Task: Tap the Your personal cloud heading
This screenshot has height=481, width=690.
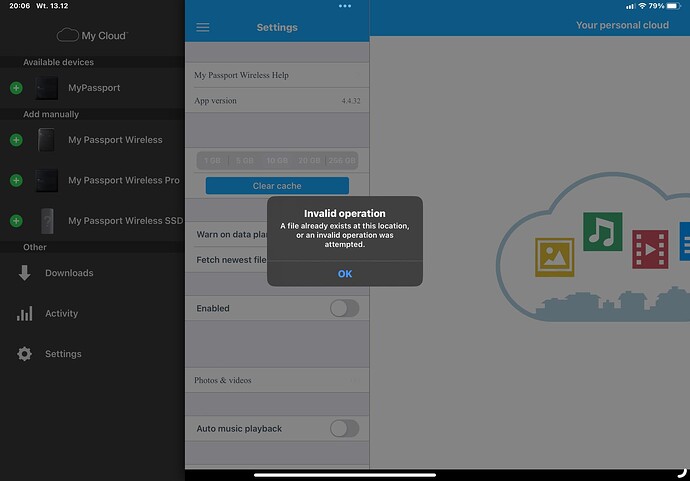Action: [x=622, y=25]
